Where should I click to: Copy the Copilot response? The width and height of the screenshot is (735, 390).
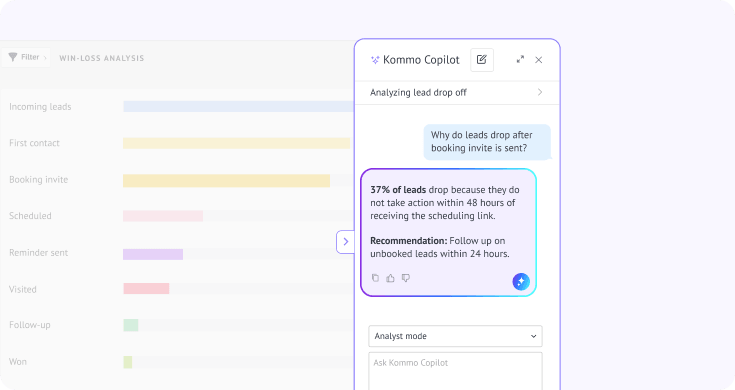coord(375,278)
